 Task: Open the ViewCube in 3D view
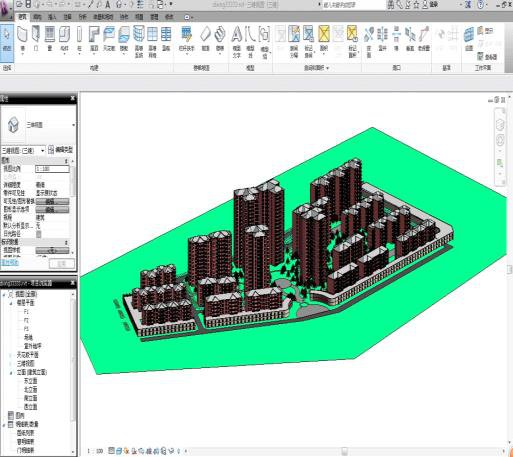(x=500, y=125)
